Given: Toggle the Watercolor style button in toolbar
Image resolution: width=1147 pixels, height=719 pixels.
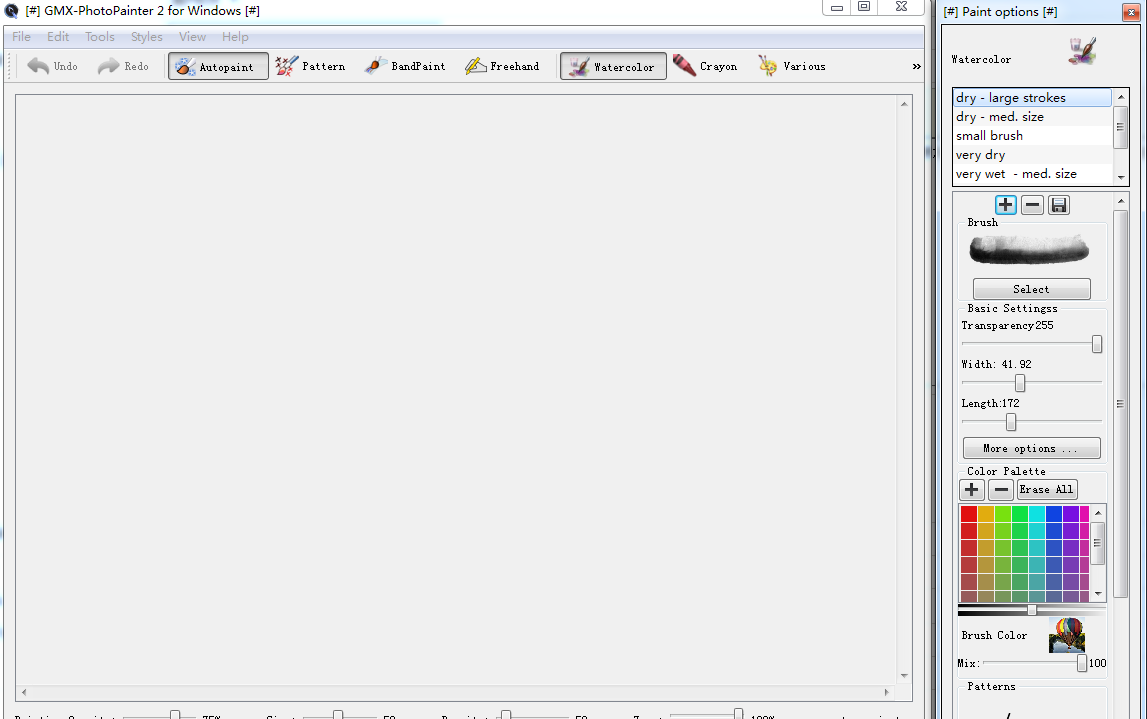Looking at the screenshot, I should pyautogui.click(x=613, y=67).
